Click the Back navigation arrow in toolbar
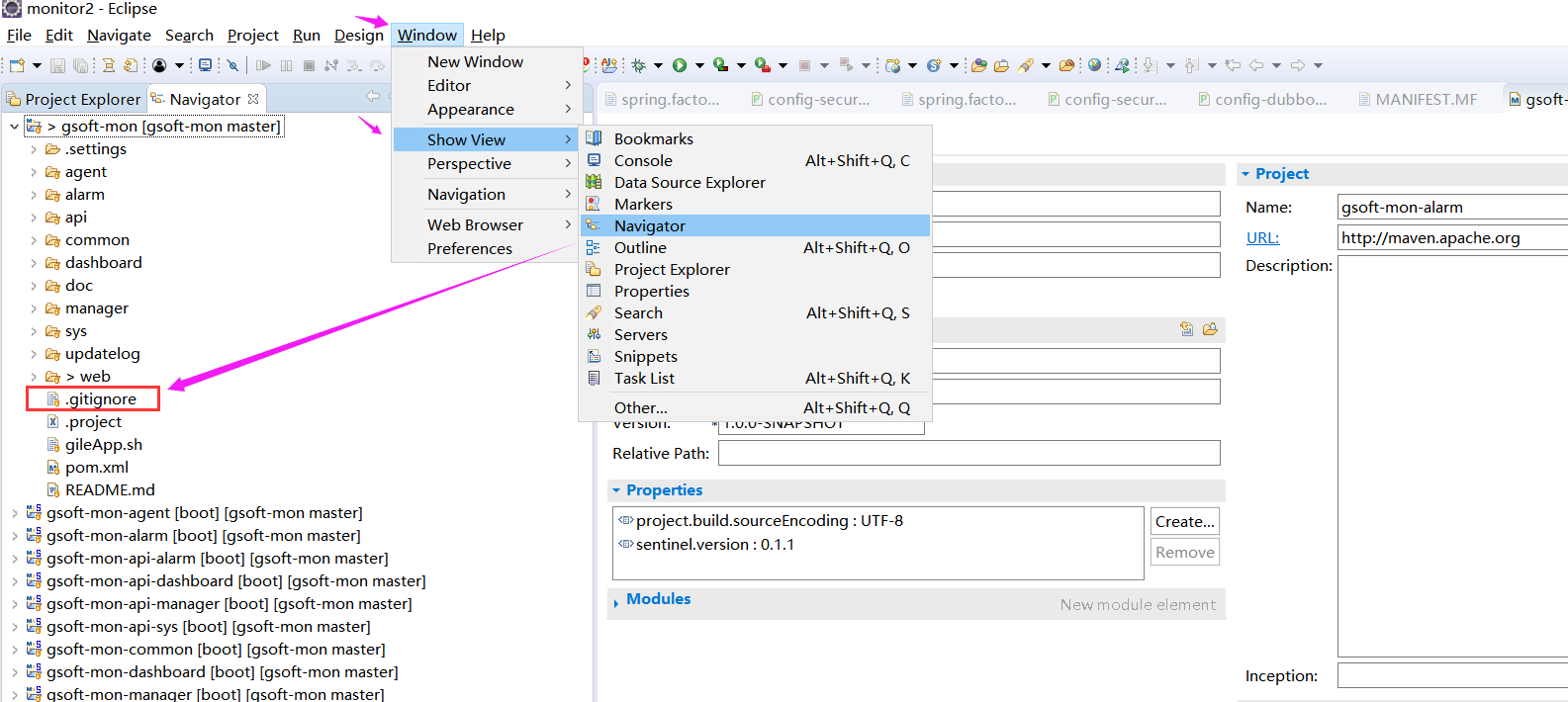This screenshot has height=702, width=1568. tap(1254, 65)
